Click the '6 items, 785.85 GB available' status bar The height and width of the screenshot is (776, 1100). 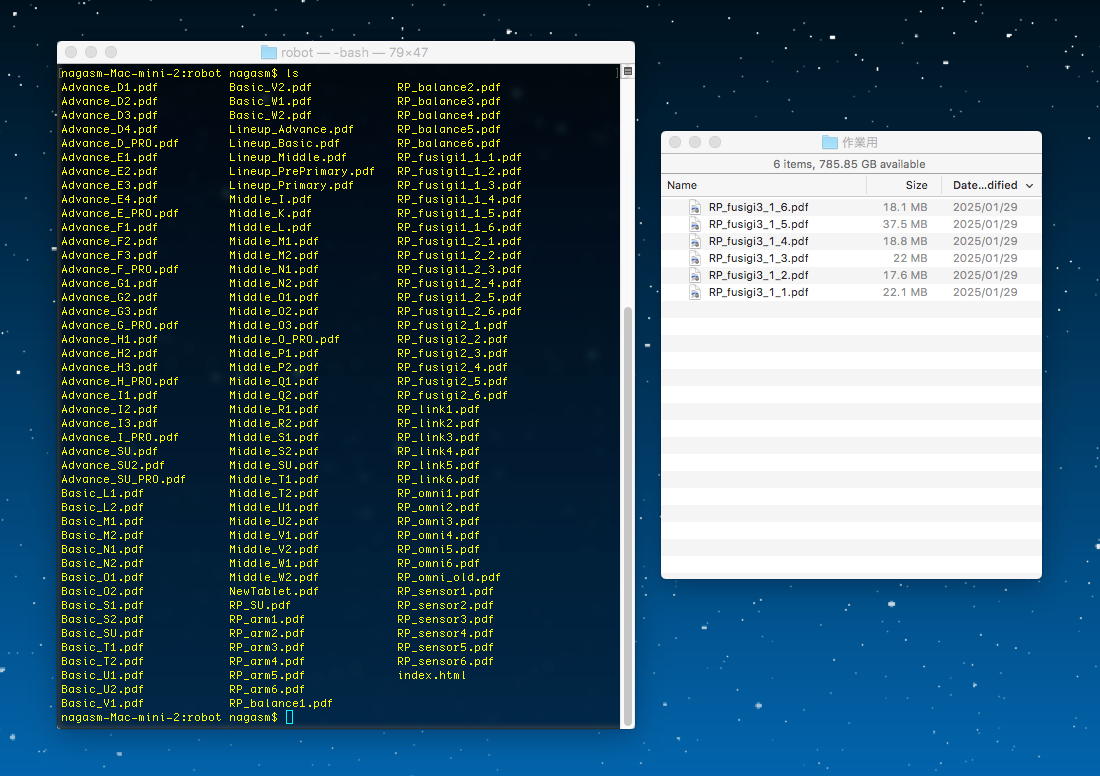(850, 164)
